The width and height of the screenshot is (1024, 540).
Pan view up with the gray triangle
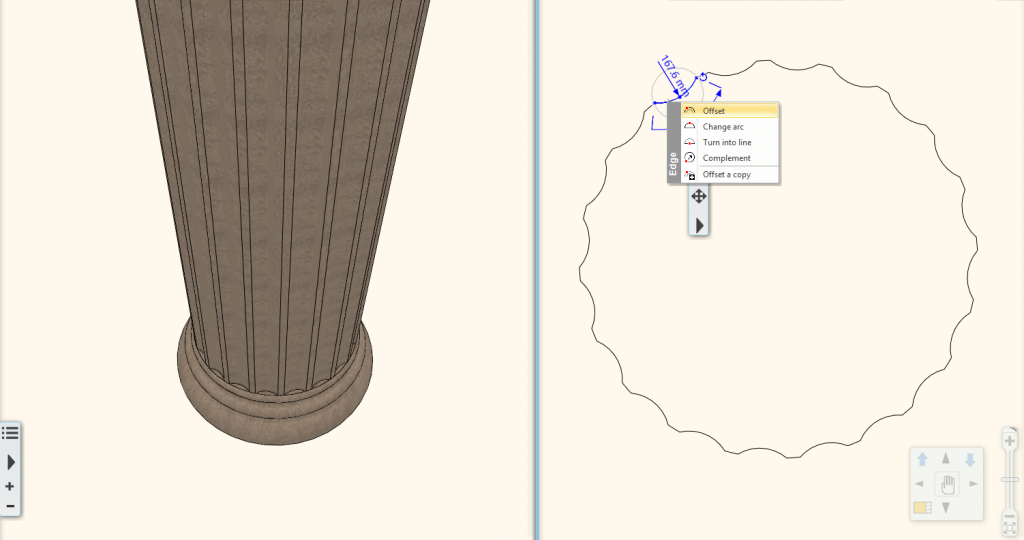946,459
